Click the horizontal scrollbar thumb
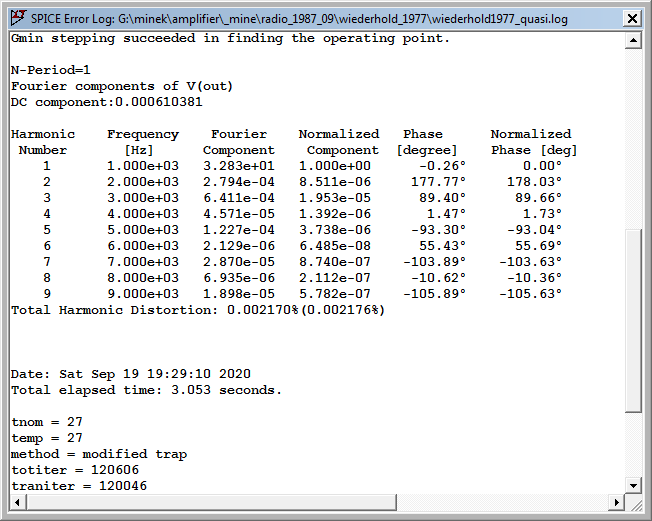The height and width of the screenshot is (521, 652). (x=211, y=502)
